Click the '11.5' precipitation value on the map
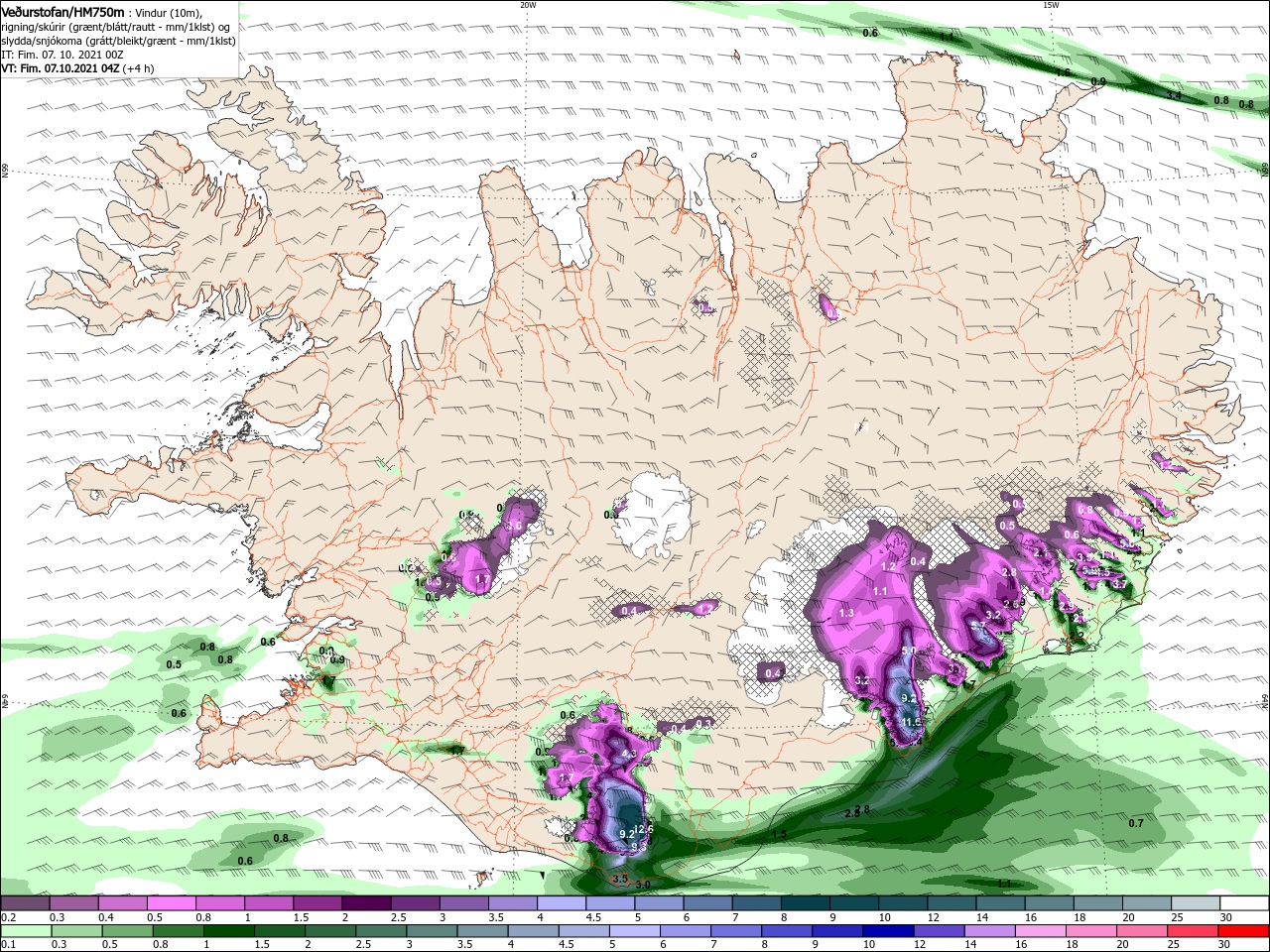This screenshot has width=1270, height=952. click(x=913, y=722)
